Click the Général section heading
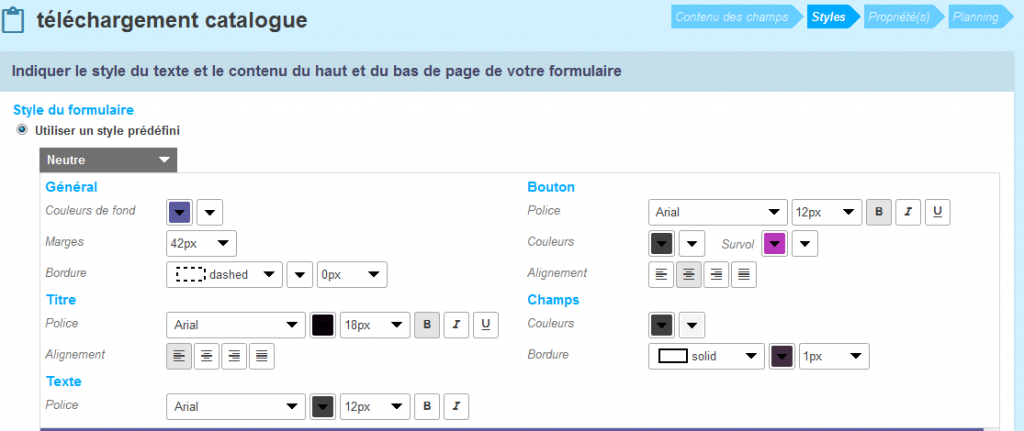 pos(71,187)
